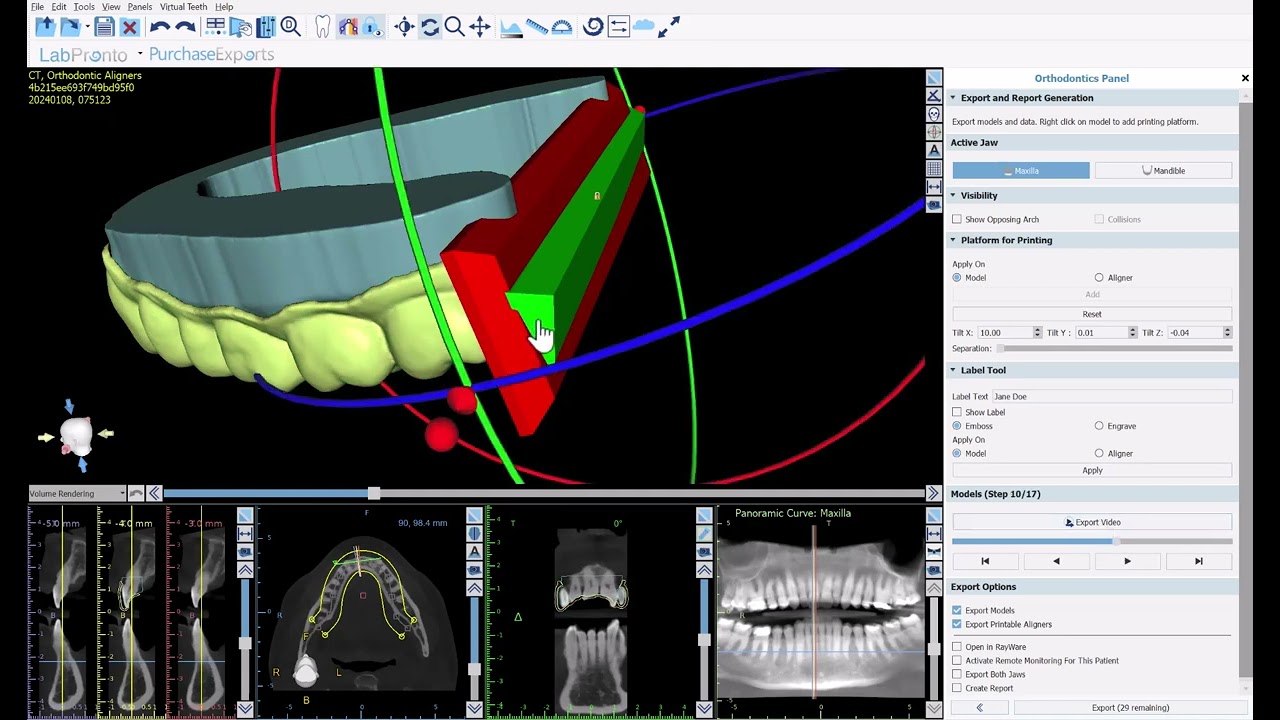This screenshot has height=720, width=1280.
Task: Click the diagonal expand fullscreen arrows icon
Action: tap(669, 27)
